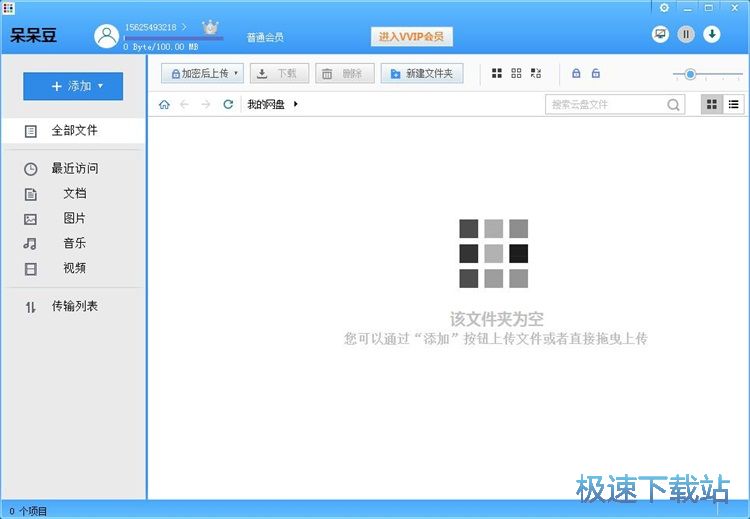Open the settings gear in title bar
This screenshot has height=519, width=750.
[x=664, y=8]
